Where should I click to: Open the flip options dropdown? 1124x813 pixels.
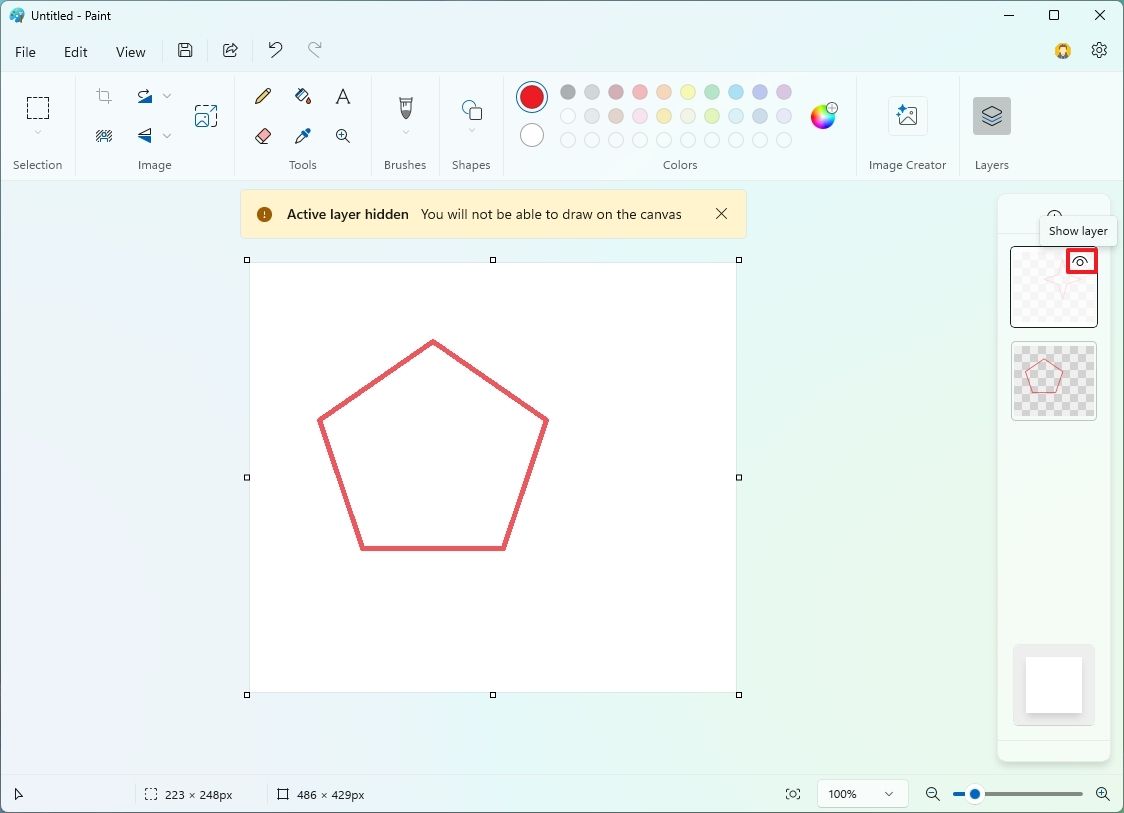167,136
